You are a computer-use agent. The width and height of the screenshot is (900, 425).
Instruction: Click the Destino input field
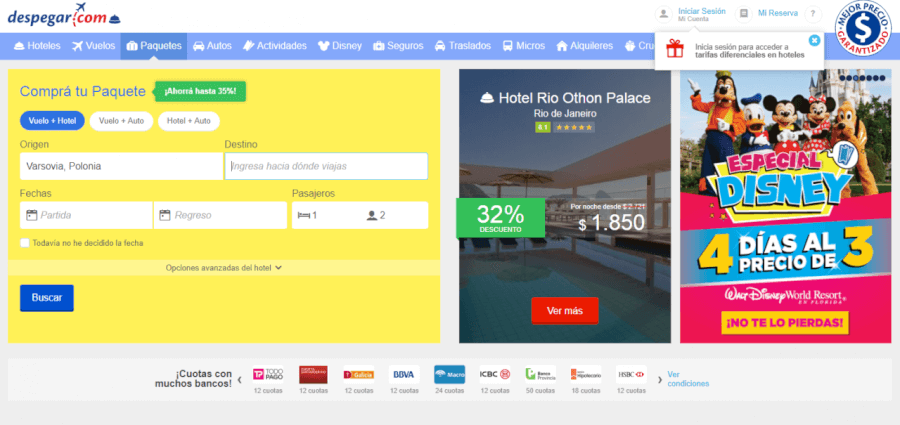326,166
